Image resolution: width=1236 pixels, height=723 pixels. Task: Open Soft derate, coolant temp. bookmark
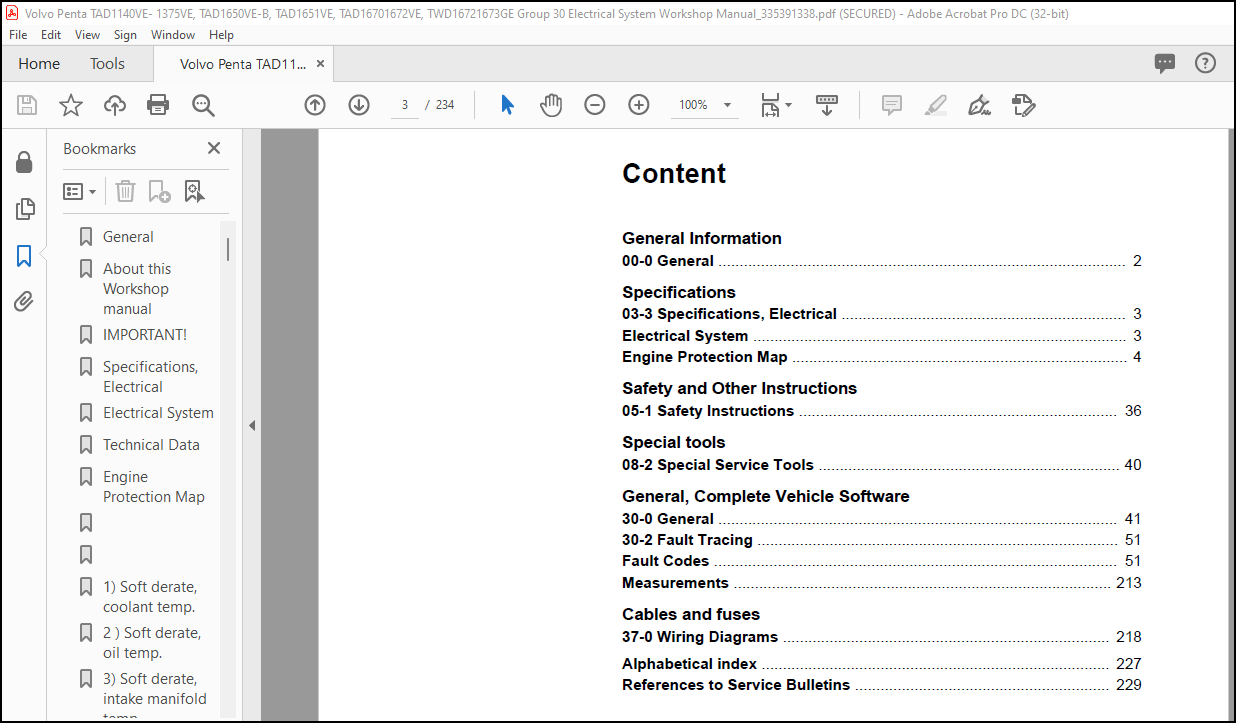pyautogui.click(x=150, y=597)
